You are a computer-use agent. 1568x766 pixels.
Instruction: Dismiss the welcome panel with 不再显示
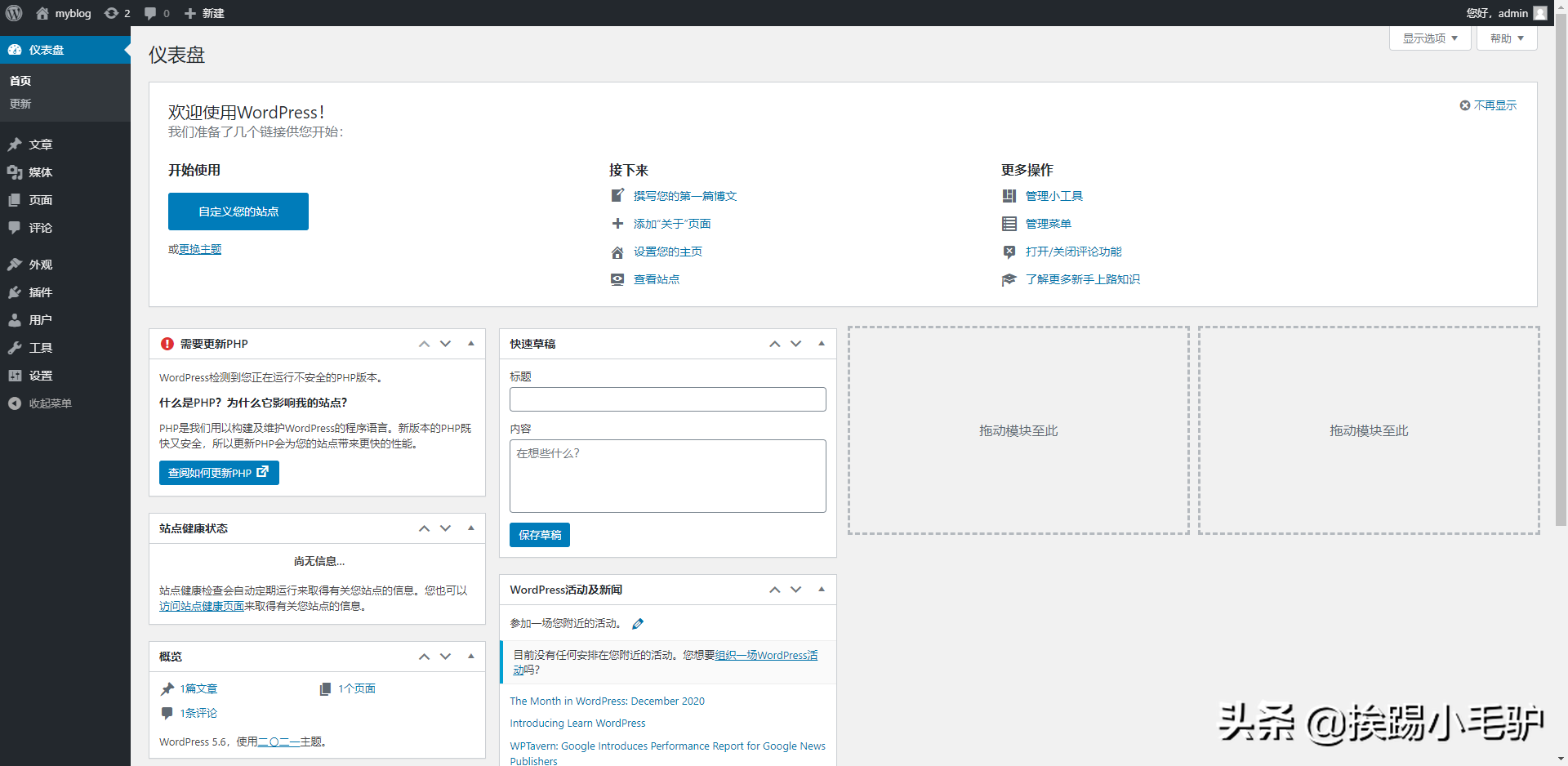coord(1488,105)
